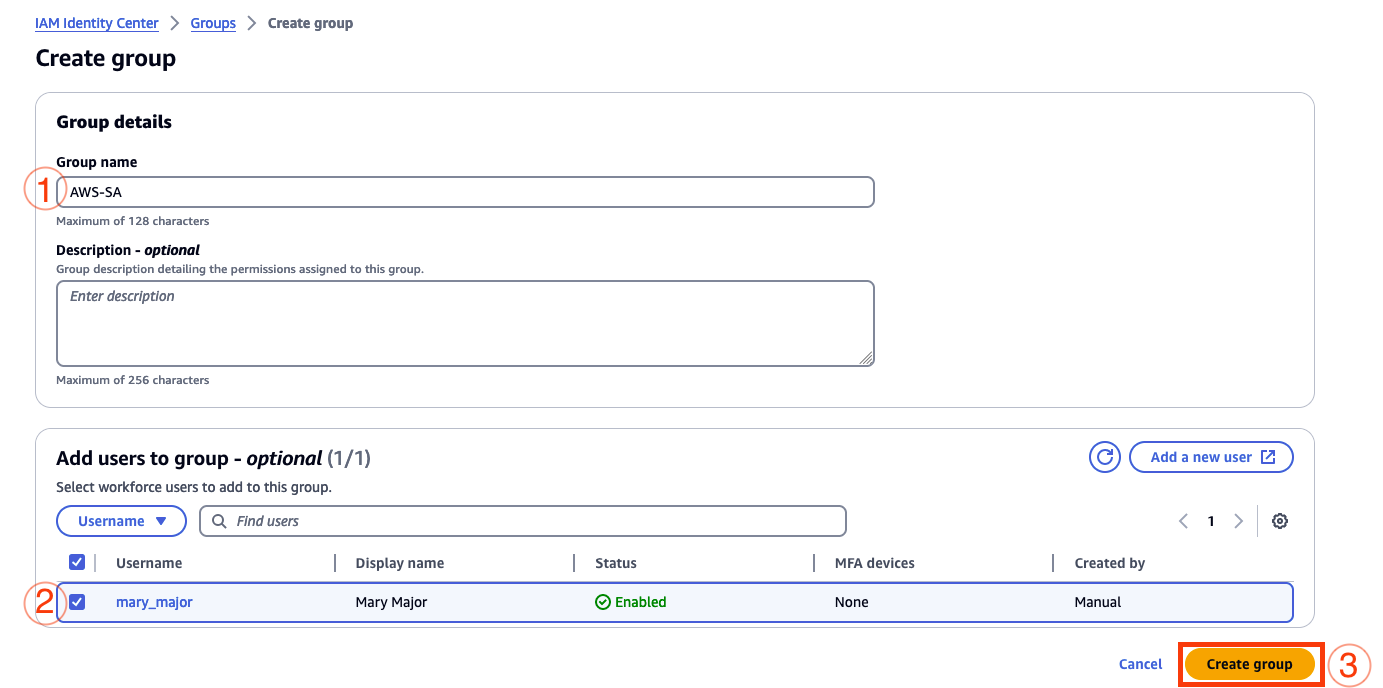Open table preferences gear icon
This screenshot has width=1383, height=688.
(x=1280, y=521)
